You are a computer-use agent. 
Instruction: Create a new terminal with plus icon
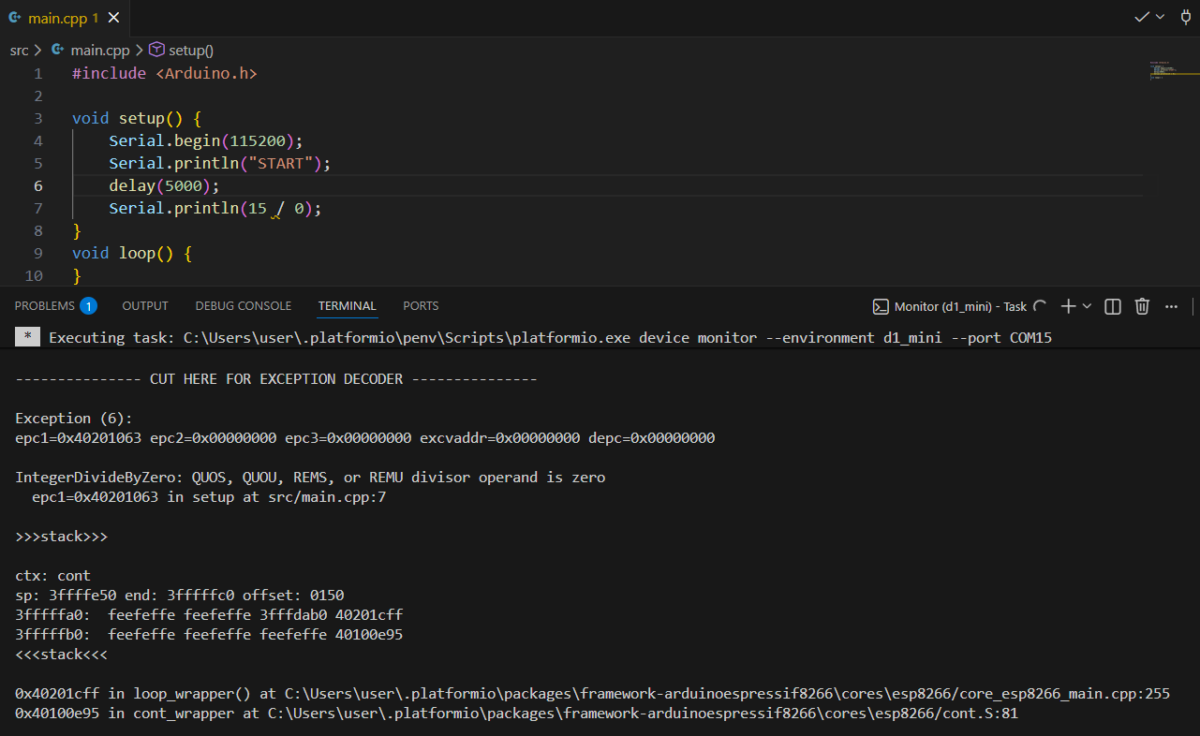[x=1067, y=306]
